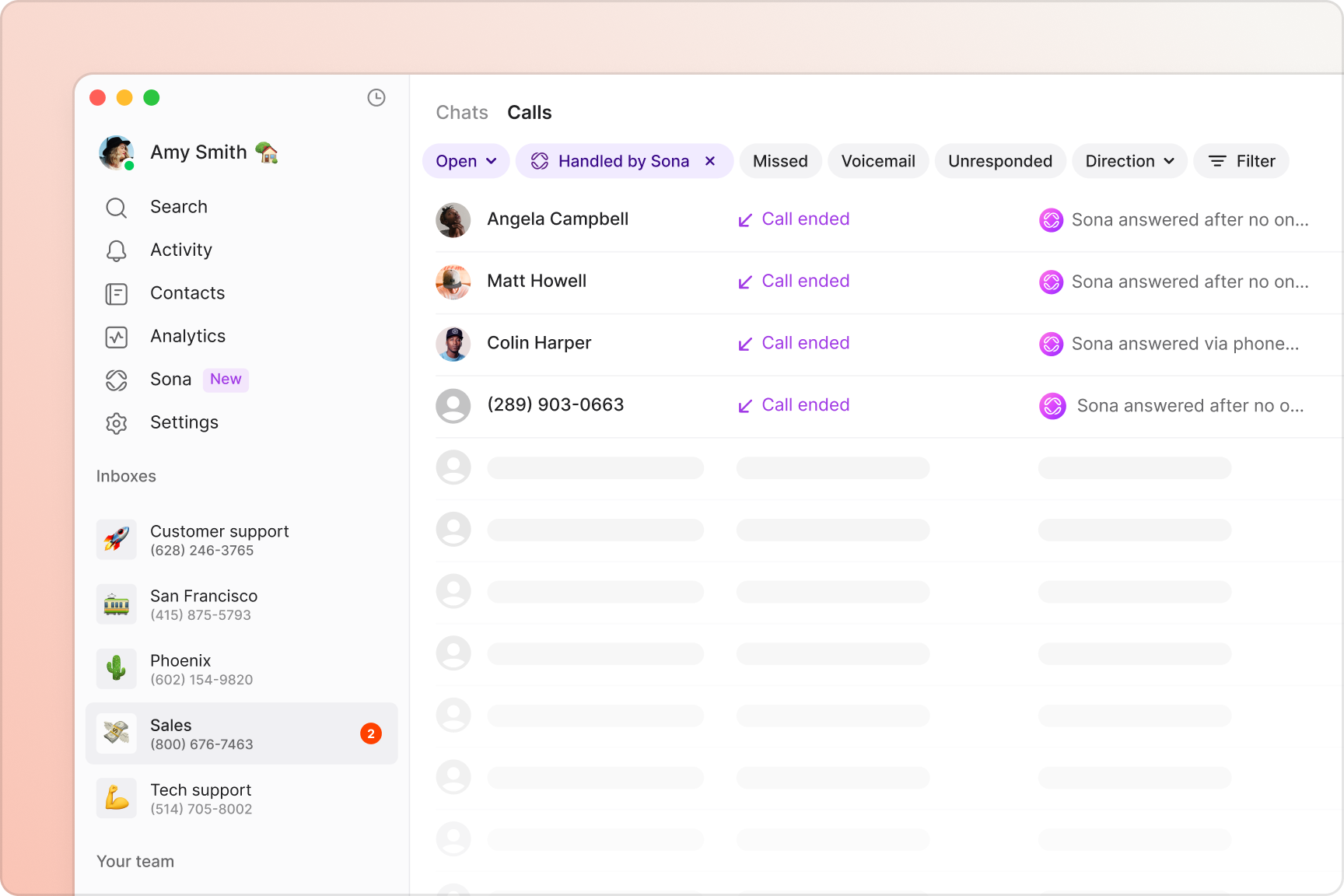Screen dimensions: 1344x896
Task: Toggle the Voicemail filter chip
Action: (878, 161)
